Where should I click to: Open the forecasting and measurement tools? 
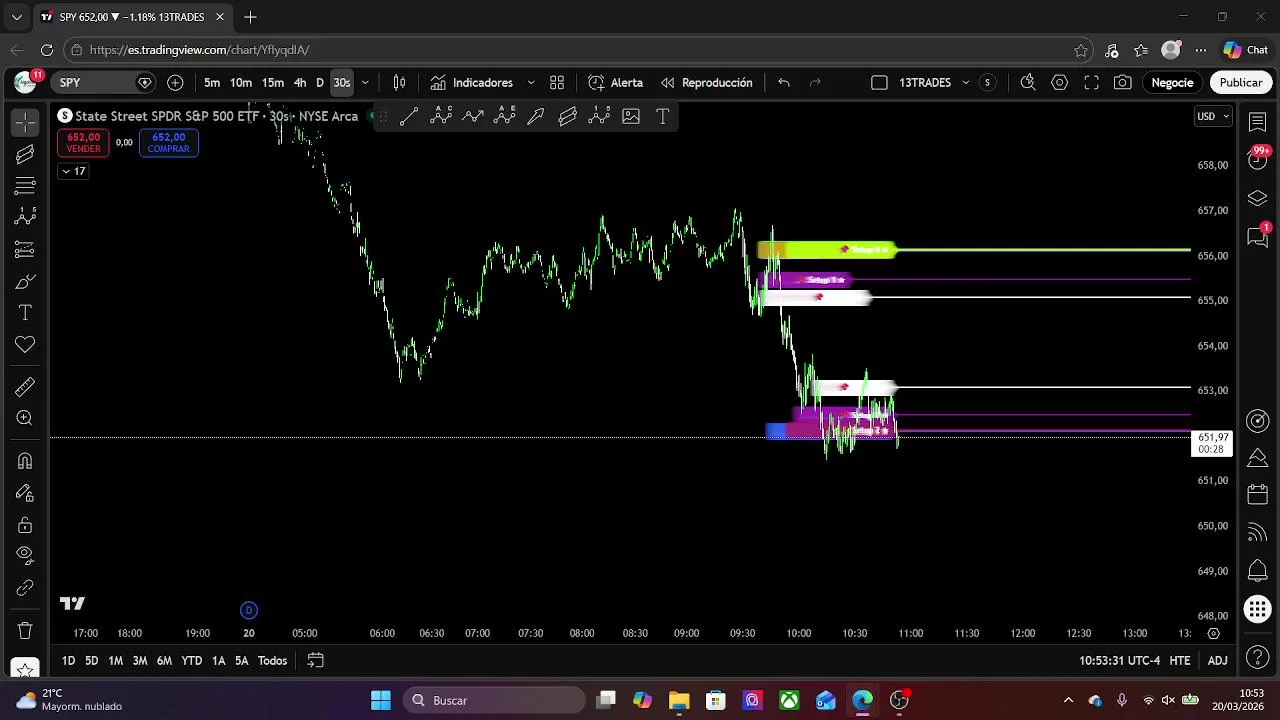coord(25,249)
